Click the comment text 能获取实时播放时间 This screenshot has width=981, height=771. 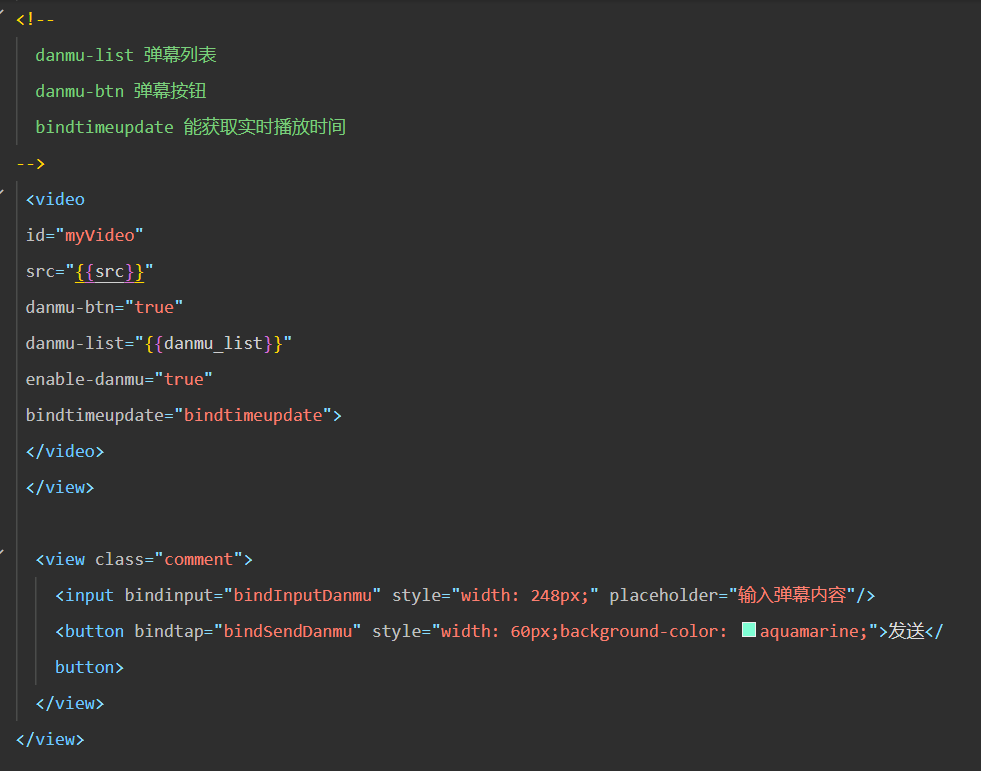click(265, 127)
